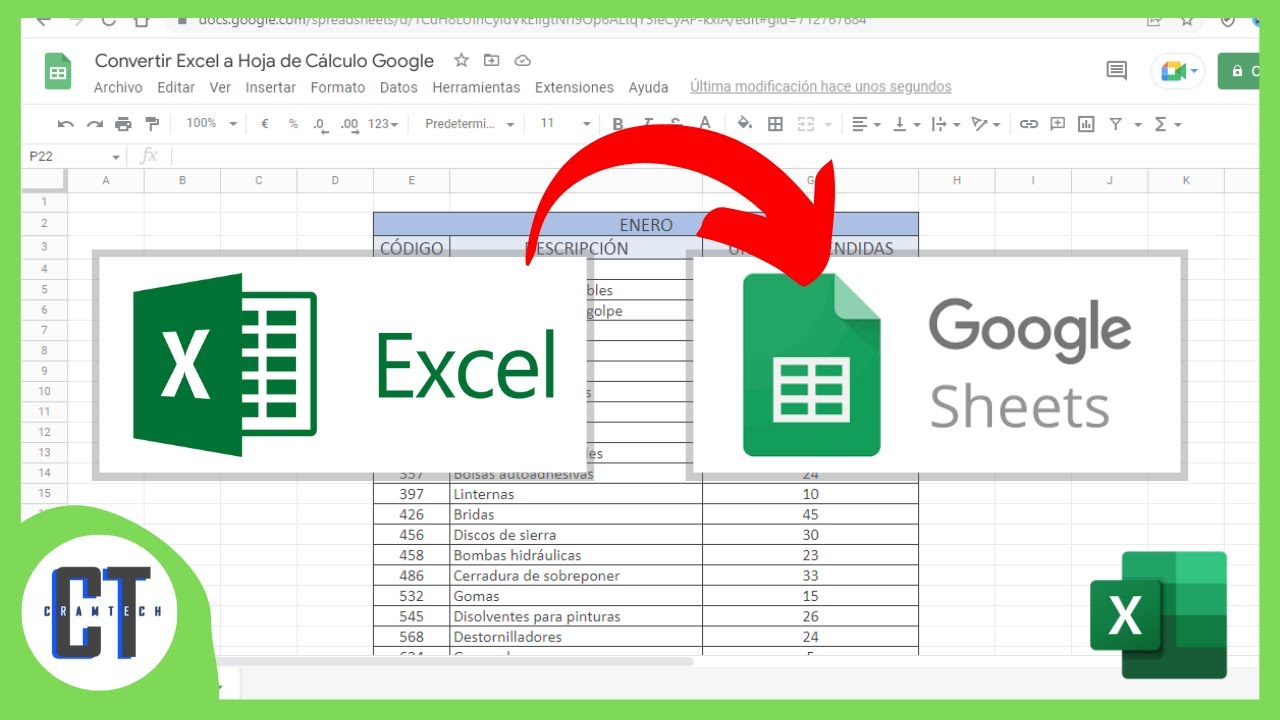
Task: Open the Google Sheets home logo
Action: coord(58,72)
